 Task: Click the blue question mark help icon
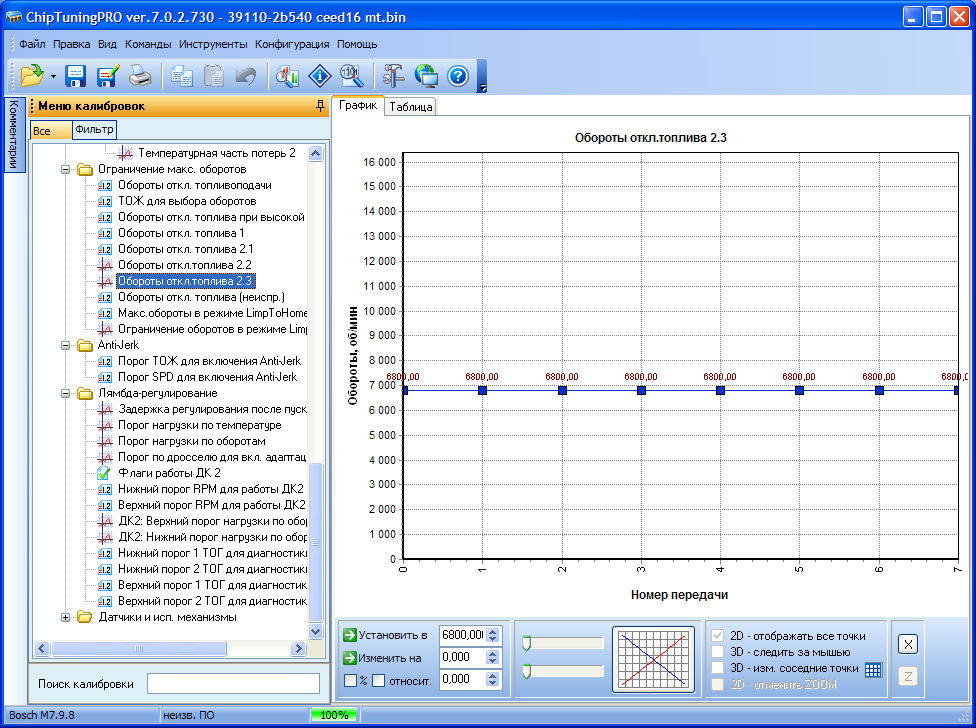click(x=457, y=75)
